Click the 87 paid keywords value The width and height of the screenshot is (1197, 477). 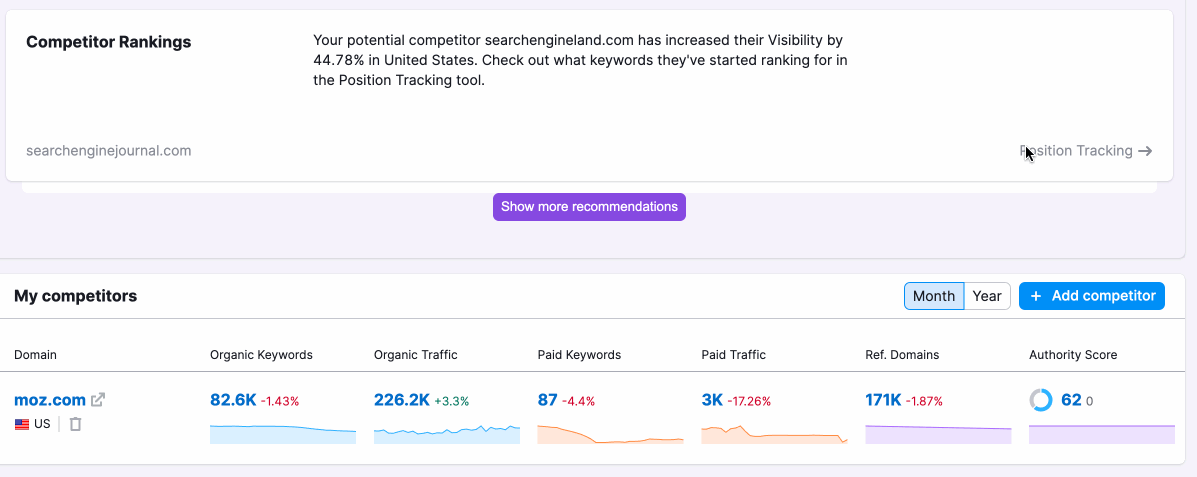click(x=547, y=400)
